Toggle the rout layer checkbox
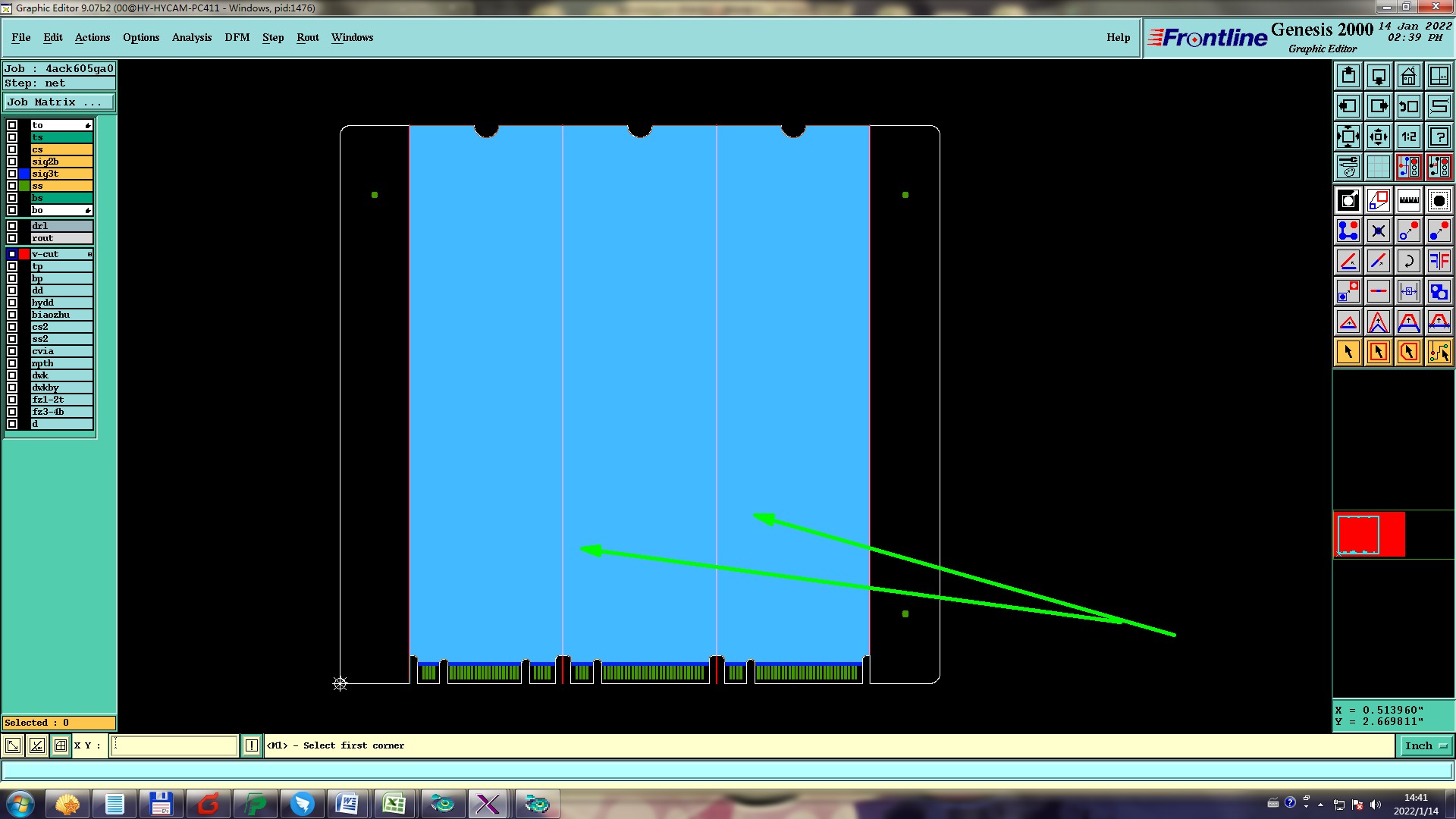This screenshot has width=1456, height=819. (x=12, y=238)
